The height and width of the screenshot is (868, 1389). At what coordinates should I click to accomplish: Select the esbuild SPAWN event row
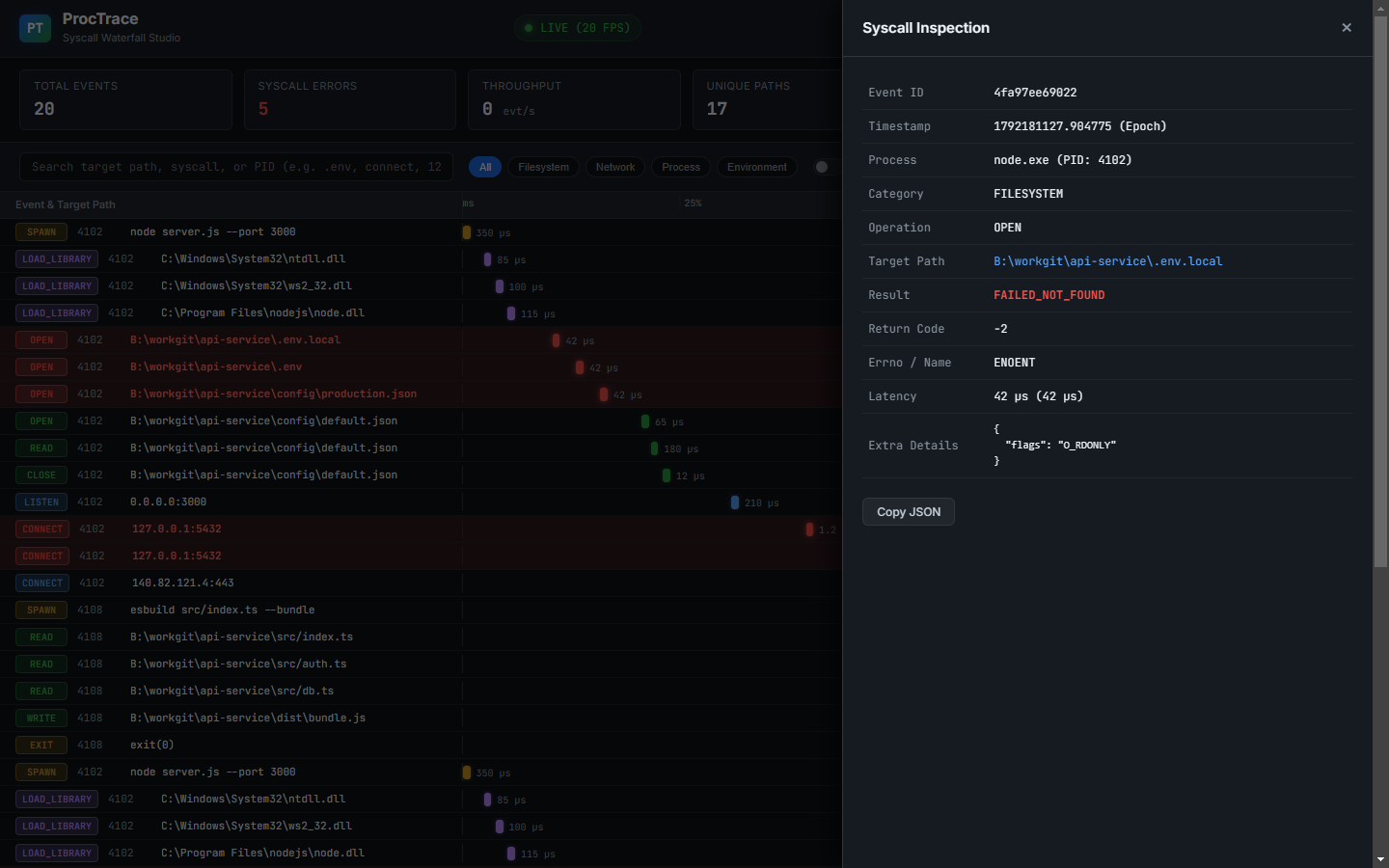pos(421,610)
